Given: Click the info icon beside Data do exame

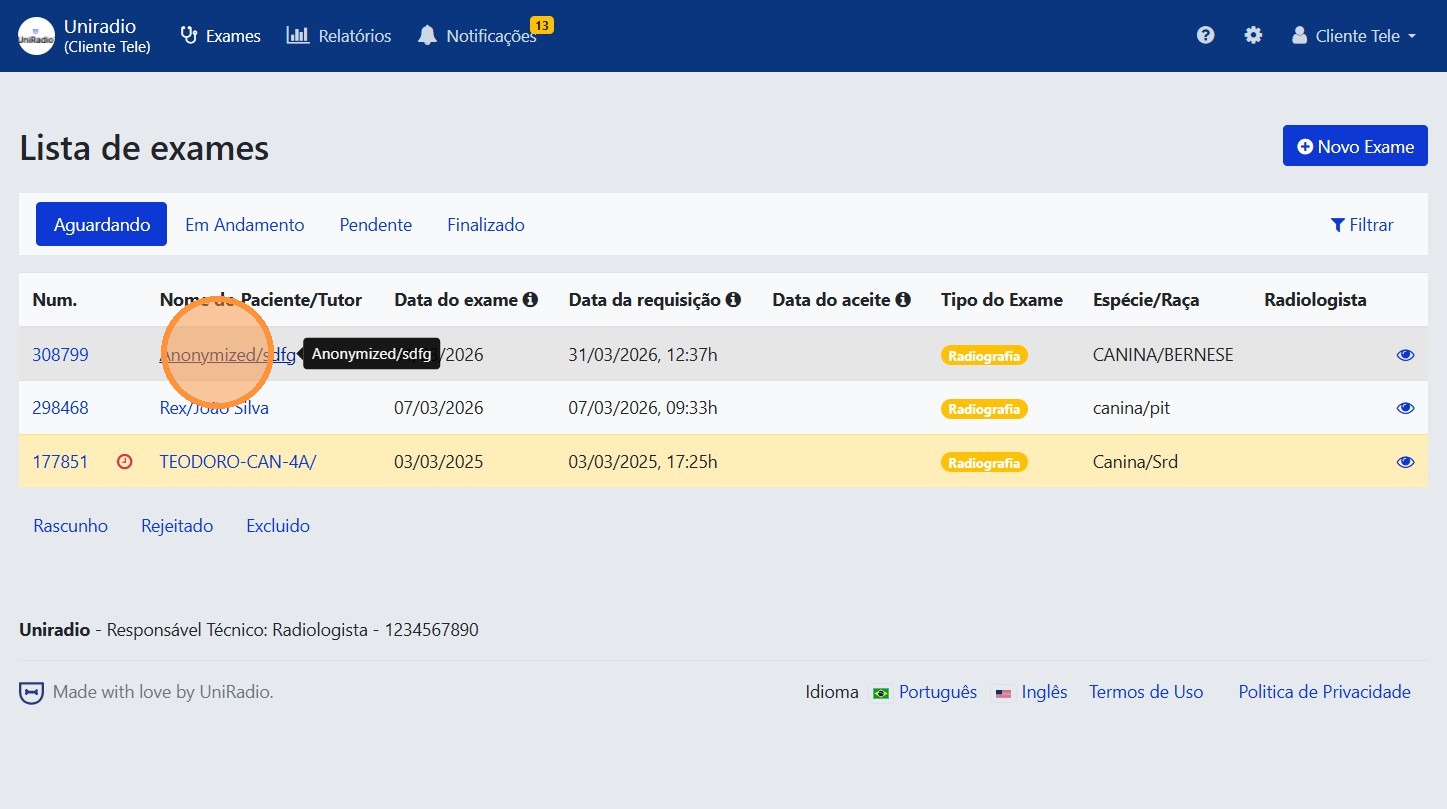Looking at the screenshot, I should 530,299.
